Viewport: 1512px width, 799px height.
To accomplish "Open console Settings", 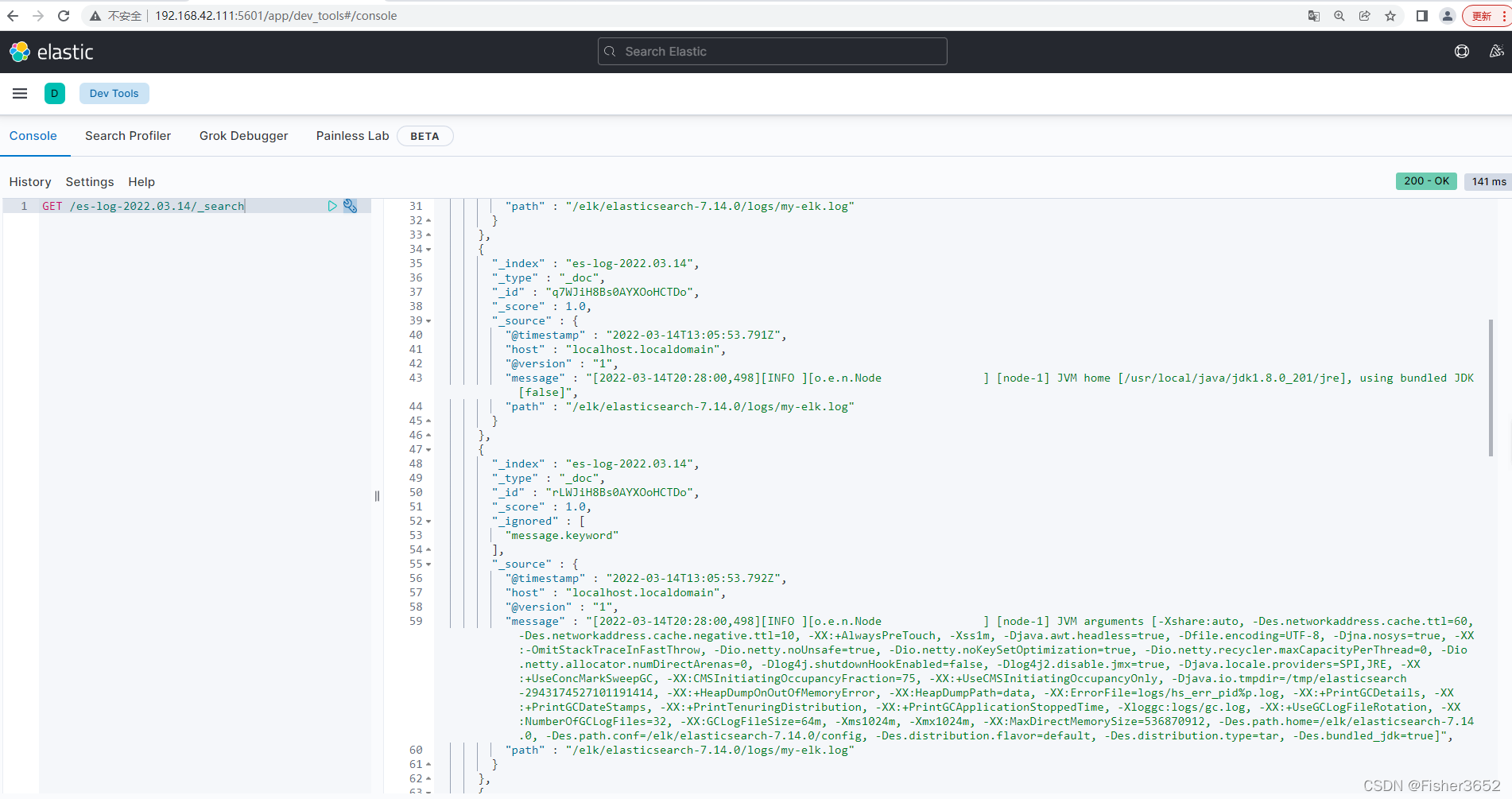I will 90,182.
